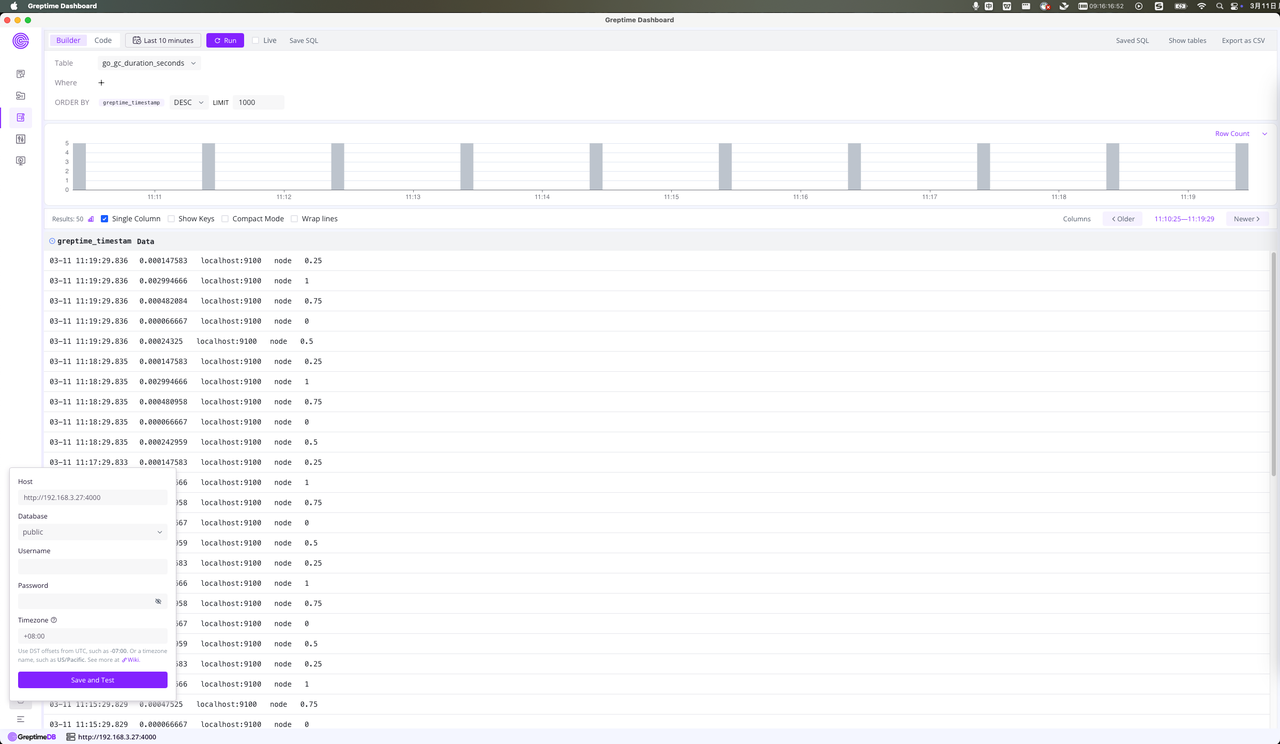1280x744 pixels.
Task: Select the query editor icon in sidebar
Action: coord(20,73)
